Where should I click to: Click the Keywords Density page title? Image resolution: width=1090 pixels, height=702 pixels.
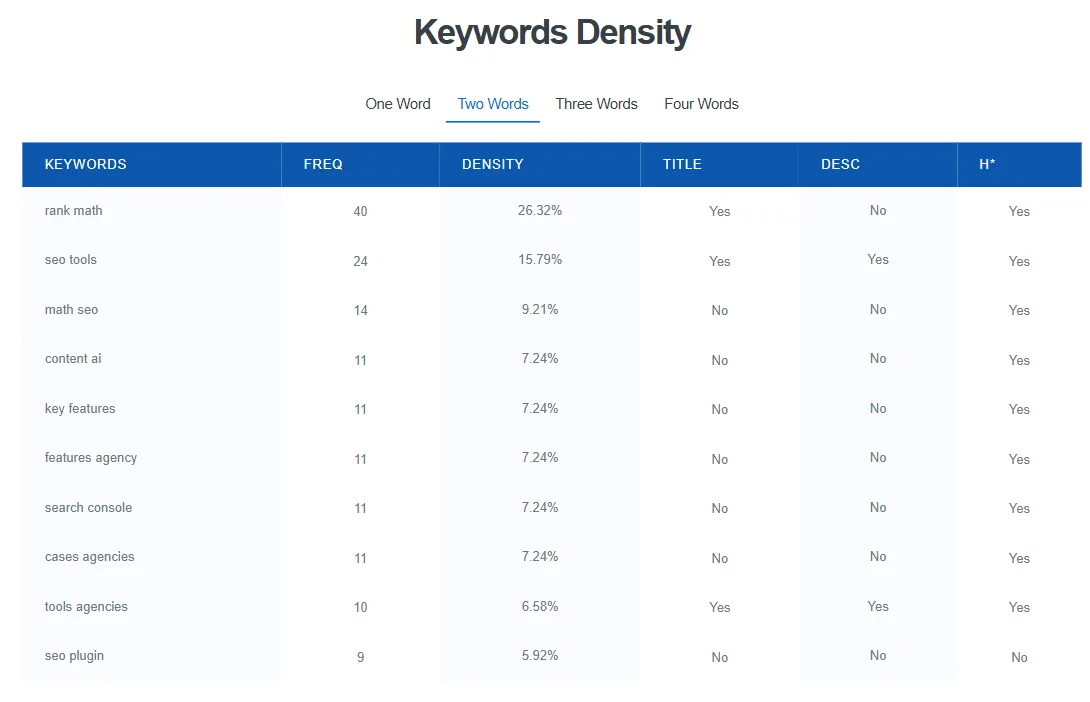pos(552,31)
